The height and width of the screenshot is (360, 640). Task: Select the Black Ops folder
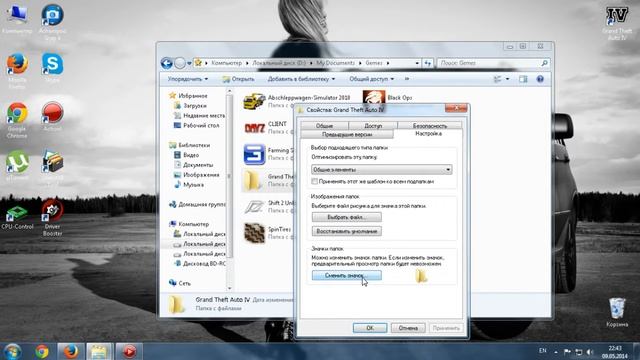388,98
